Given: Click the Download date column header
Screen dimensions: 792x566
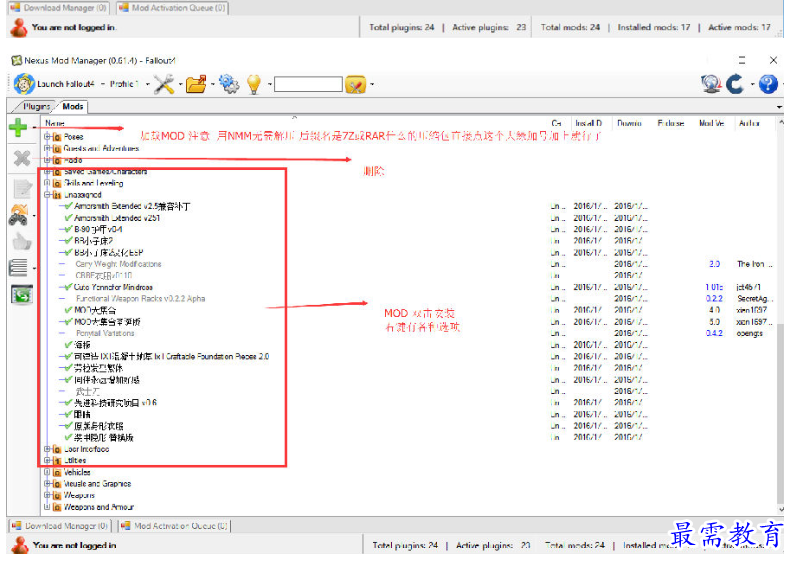Looking at the screenshot, I should click(x=629, y=123).
